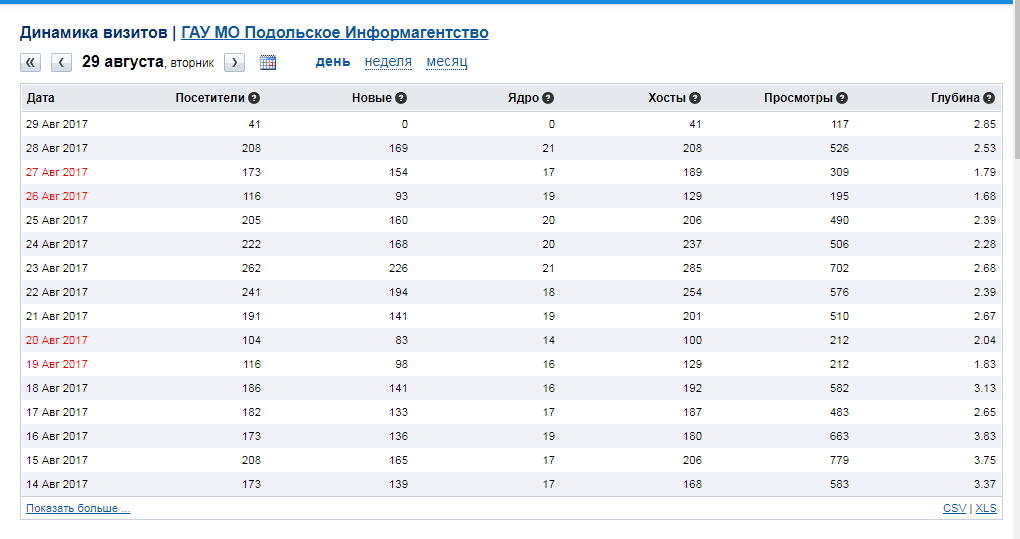Open the calendar date picker icon
Screen dimensions: 1020x539
tap(268, 62)
